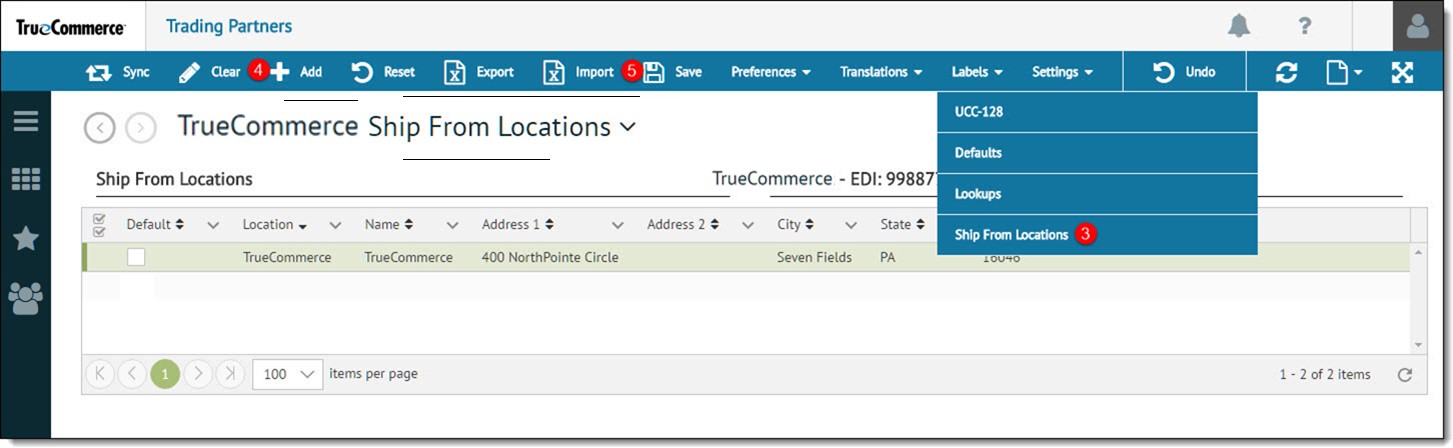Go to previous page of results
The height and width of the screenshot is (448, 1453).
click(x=132, y=374)
